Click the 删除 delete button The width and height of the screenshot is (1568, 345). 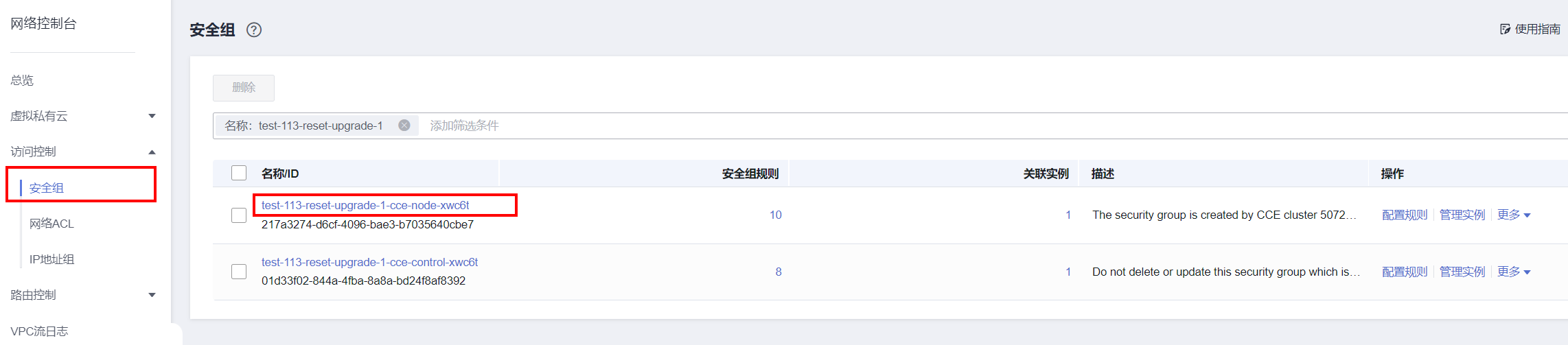point(244,88)
